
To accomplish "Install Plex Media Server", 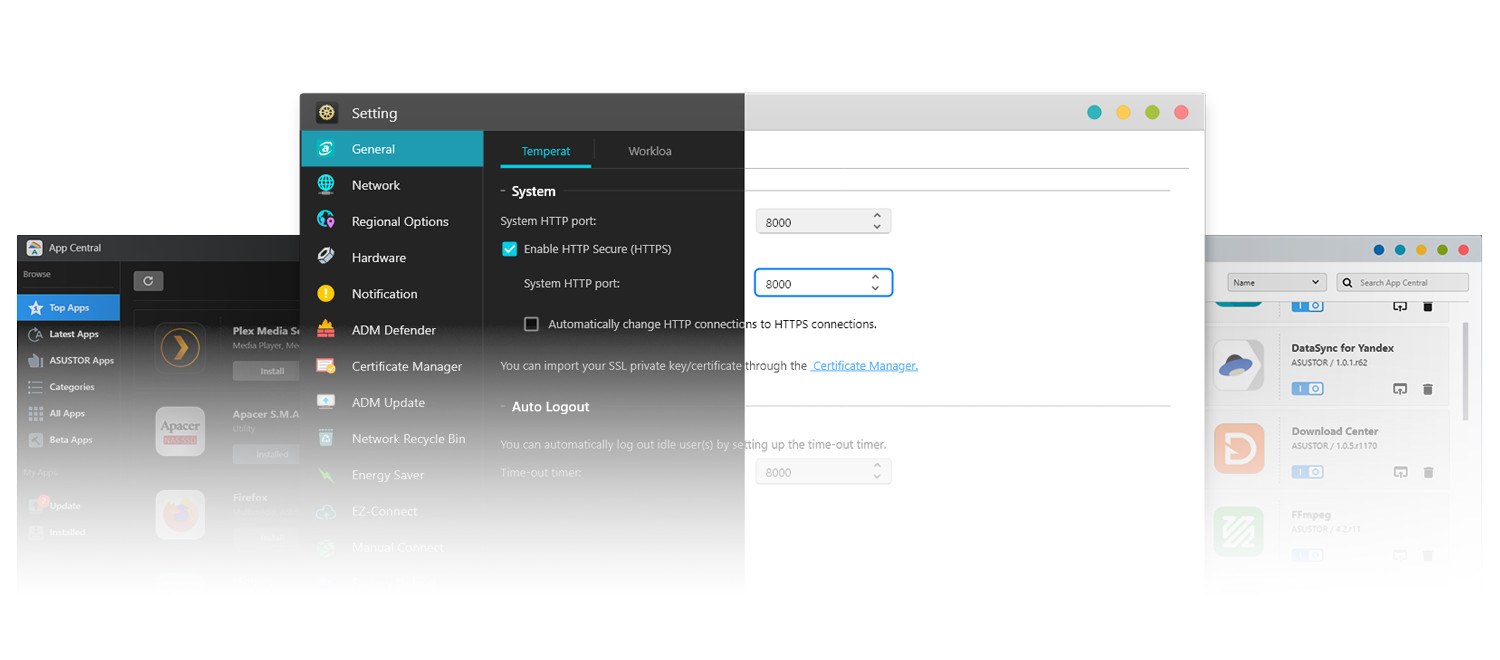I will coord(267,370).
